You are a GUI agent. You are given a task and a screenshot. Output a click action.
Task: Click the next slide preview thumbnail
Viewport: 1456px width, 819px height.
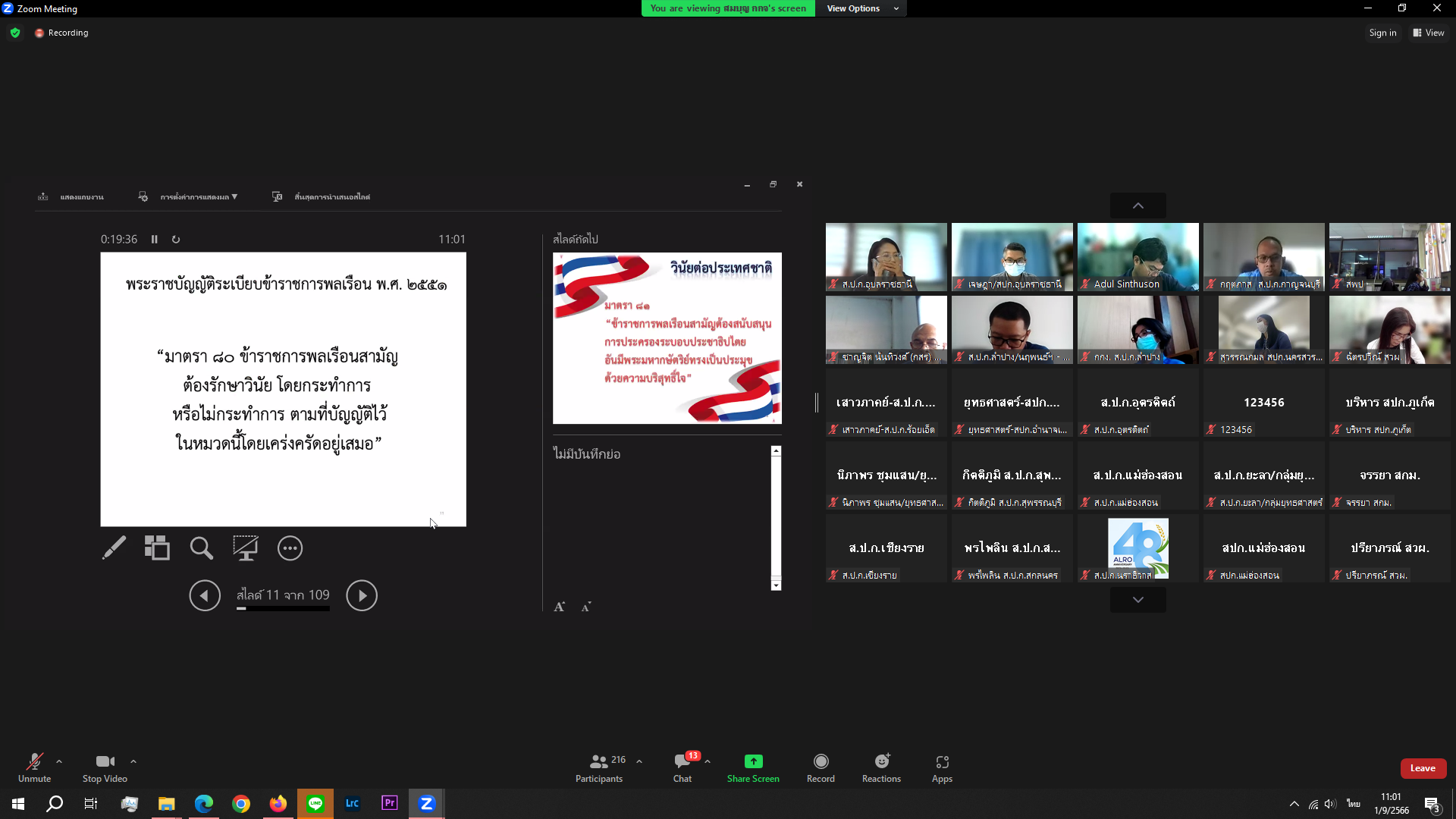click(667, 338)
